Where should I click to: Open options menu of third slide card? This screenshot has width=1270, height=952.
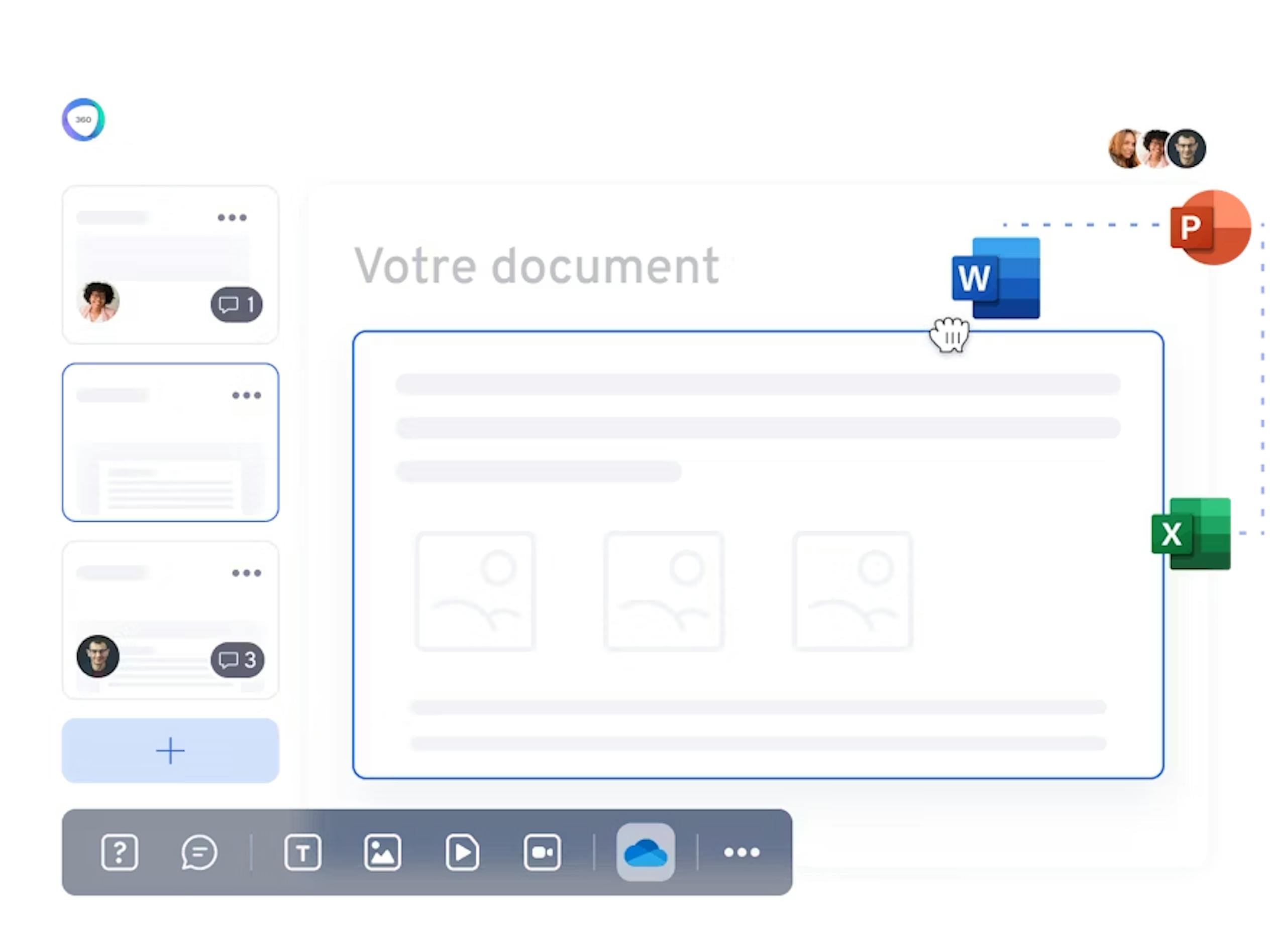point(246,573)
